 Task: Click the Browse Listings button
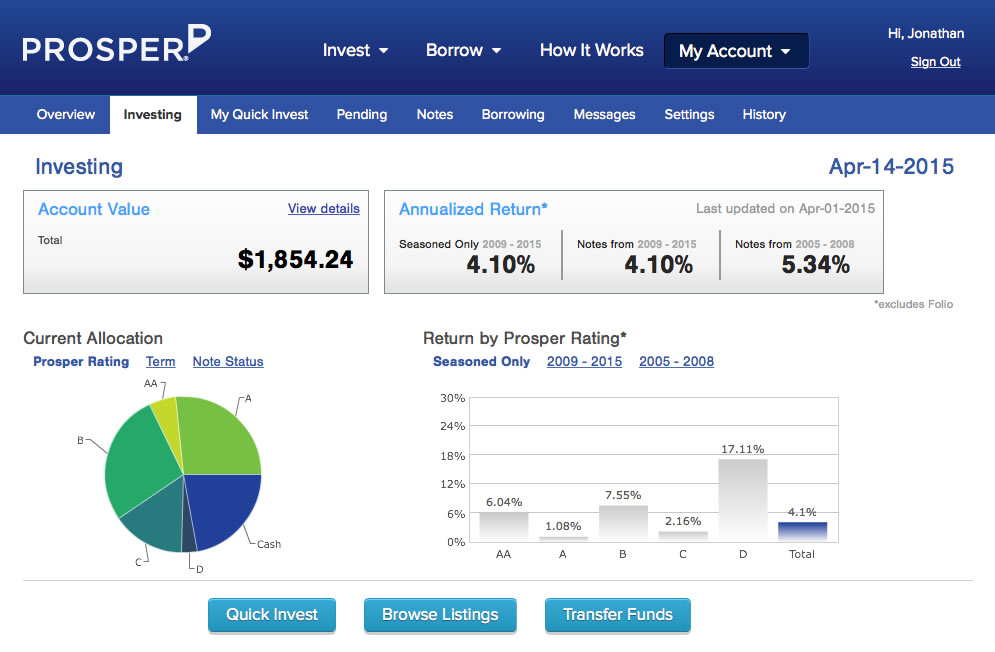coord(440,615)
